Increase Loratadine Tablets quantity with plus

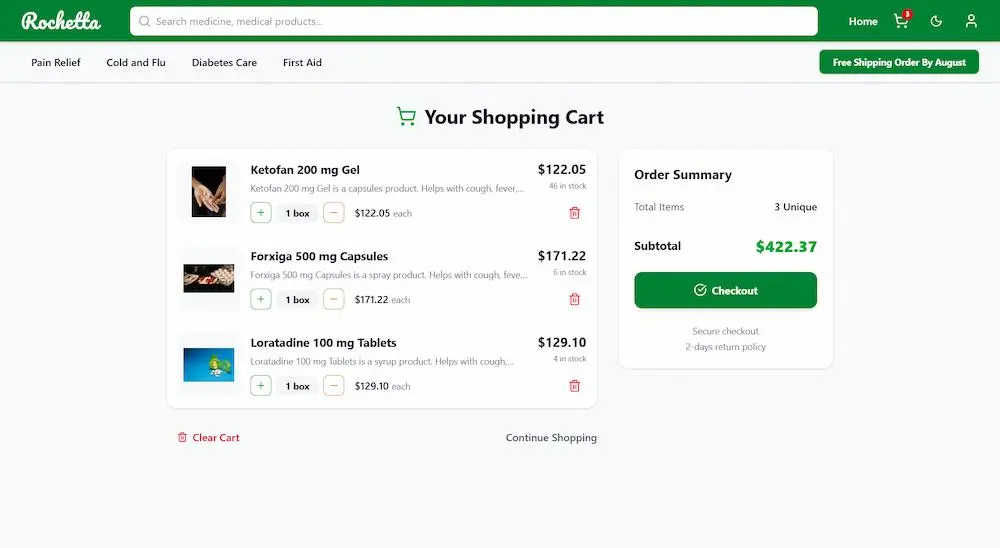(261, 386)
